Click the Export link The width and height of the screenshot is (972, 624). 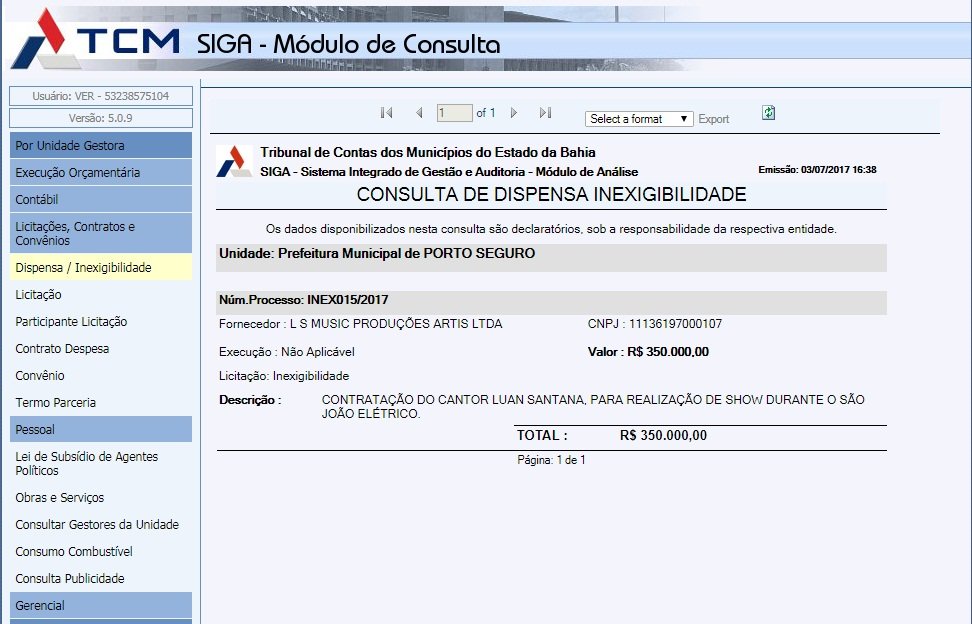[713, 119]
